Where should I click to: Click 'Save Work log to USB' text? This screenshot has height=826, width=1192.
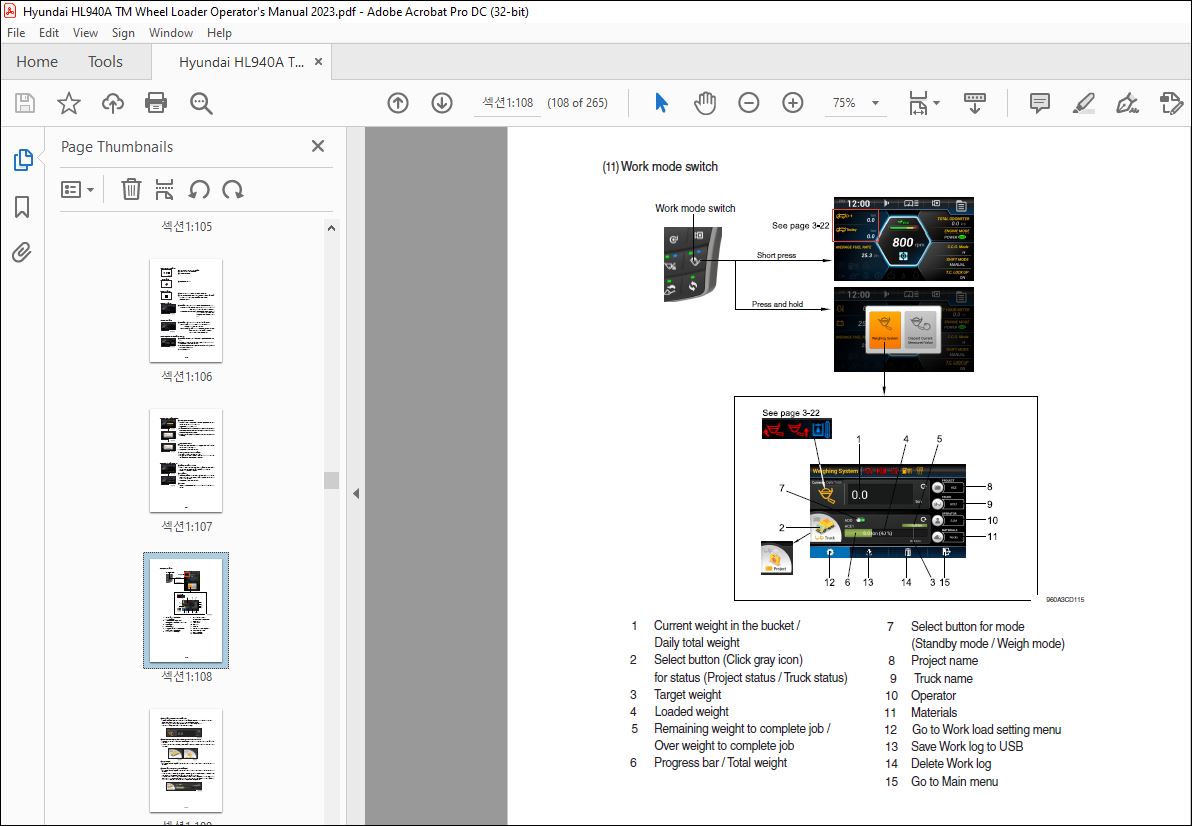967,746
